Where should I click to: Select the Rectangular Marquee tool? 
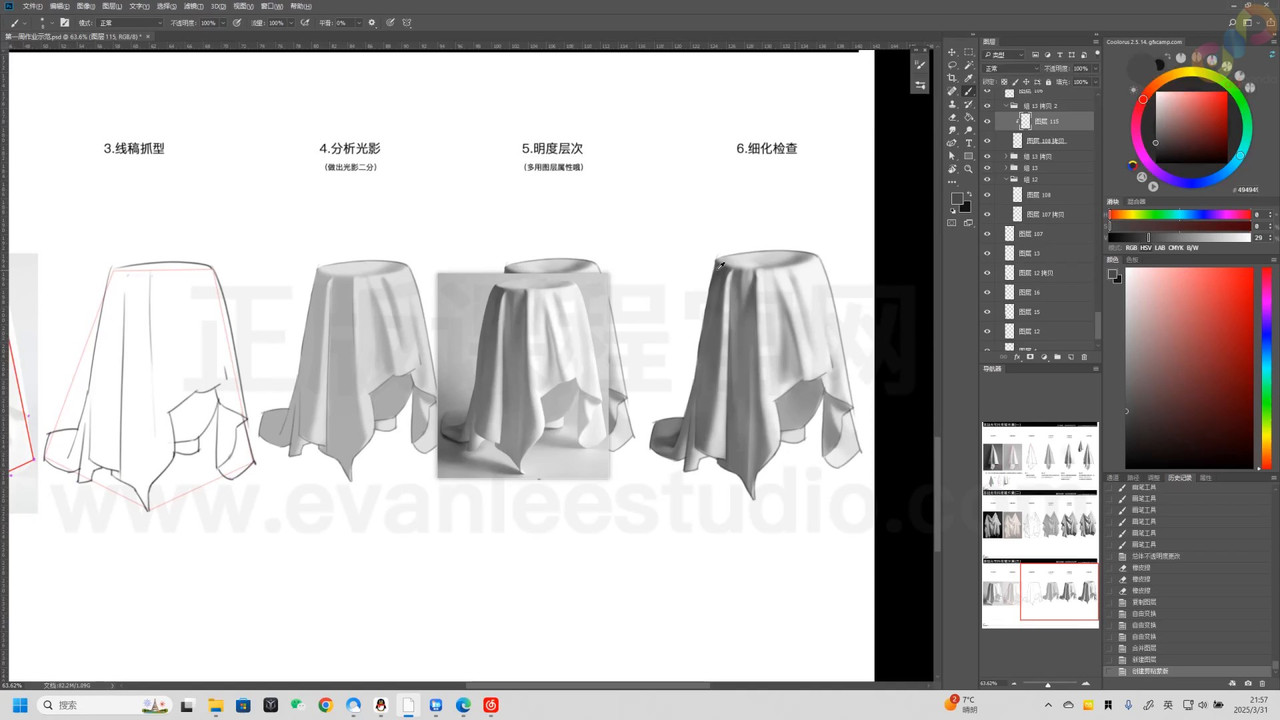(x=969, y=52)
